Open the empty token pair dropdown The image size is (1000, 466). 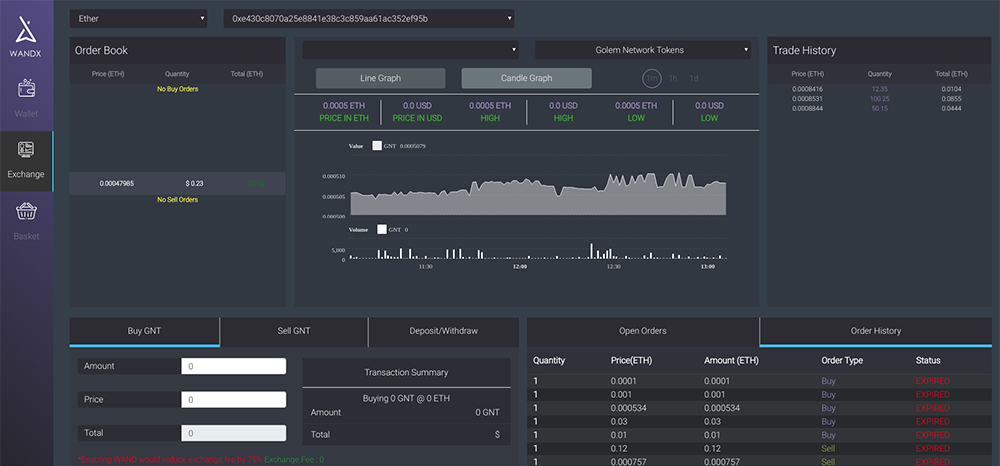(410, 50)
